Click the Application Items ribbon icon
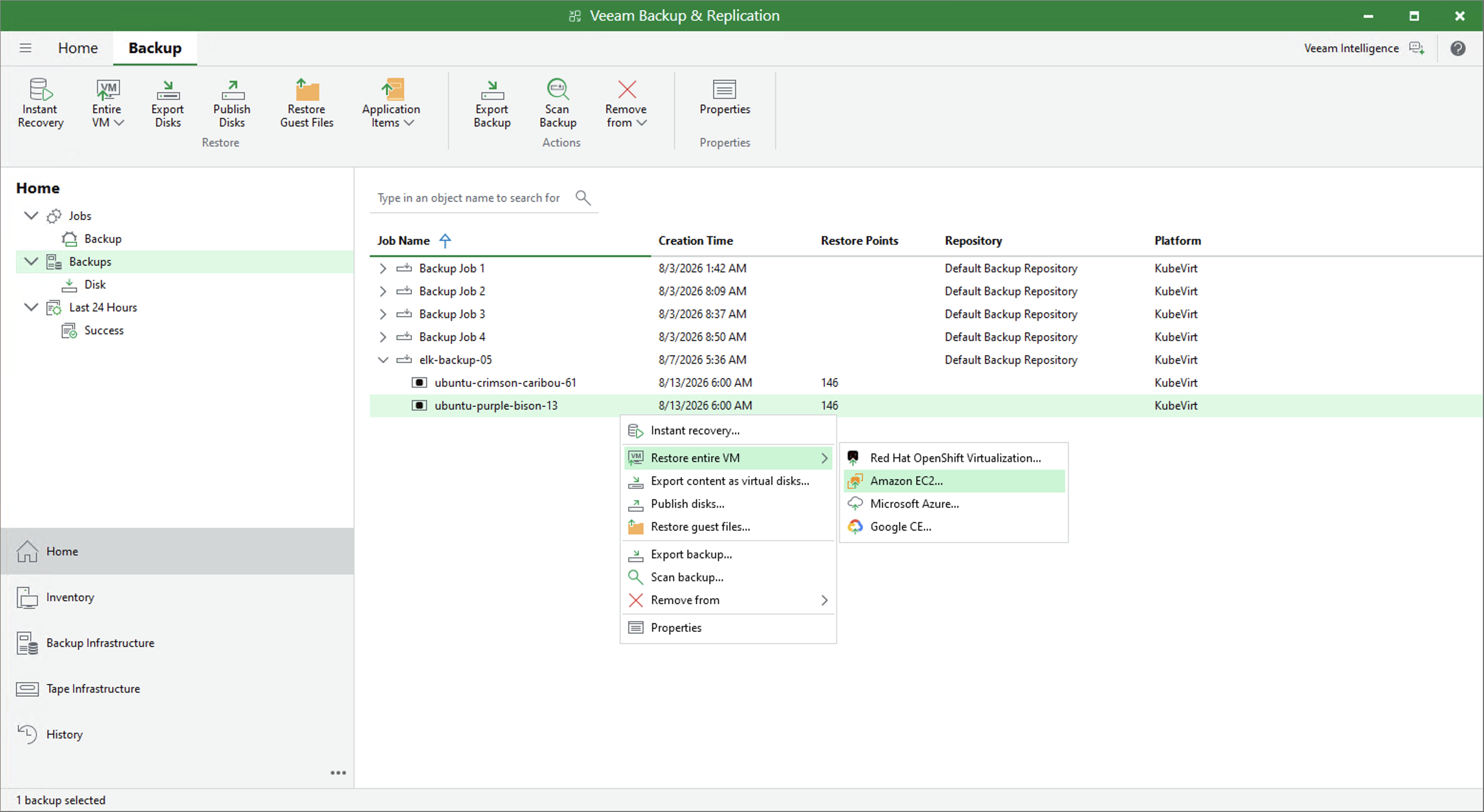 (x=392, y=89)
